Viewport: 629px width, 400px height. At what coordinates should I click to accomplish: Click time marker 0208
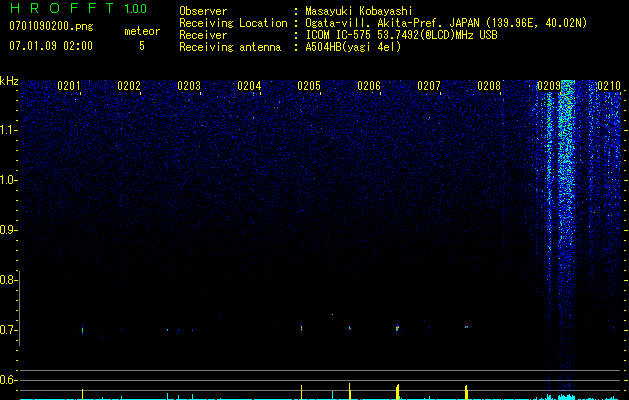coord(489,86)
